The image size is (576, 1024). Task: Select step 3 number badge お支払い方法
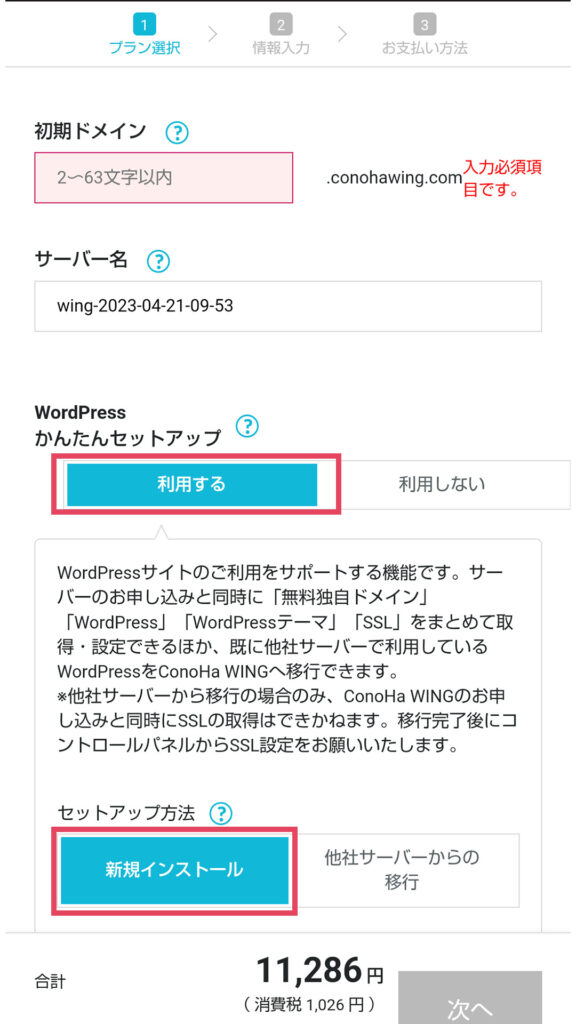[x=424, y=25]
